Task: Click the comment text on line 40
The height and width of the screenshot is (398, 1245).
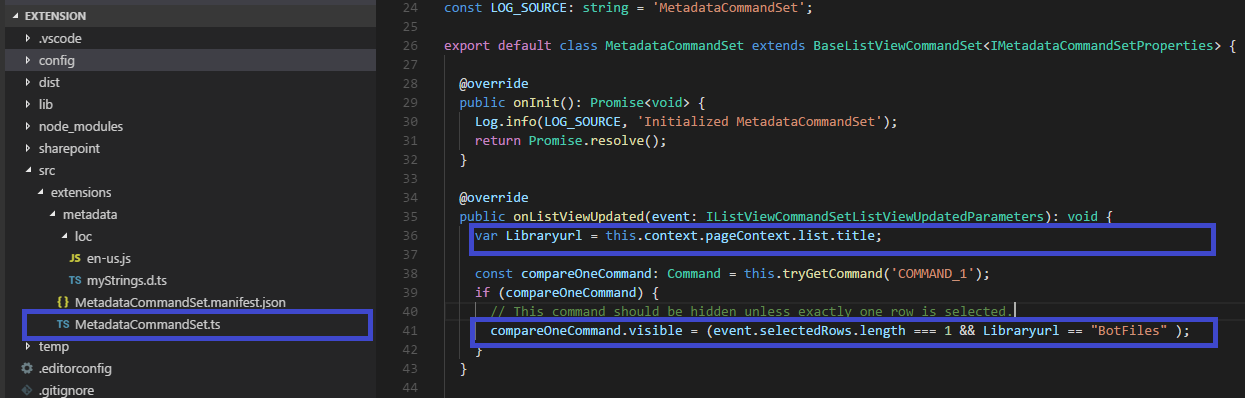Action: point(752,312)
